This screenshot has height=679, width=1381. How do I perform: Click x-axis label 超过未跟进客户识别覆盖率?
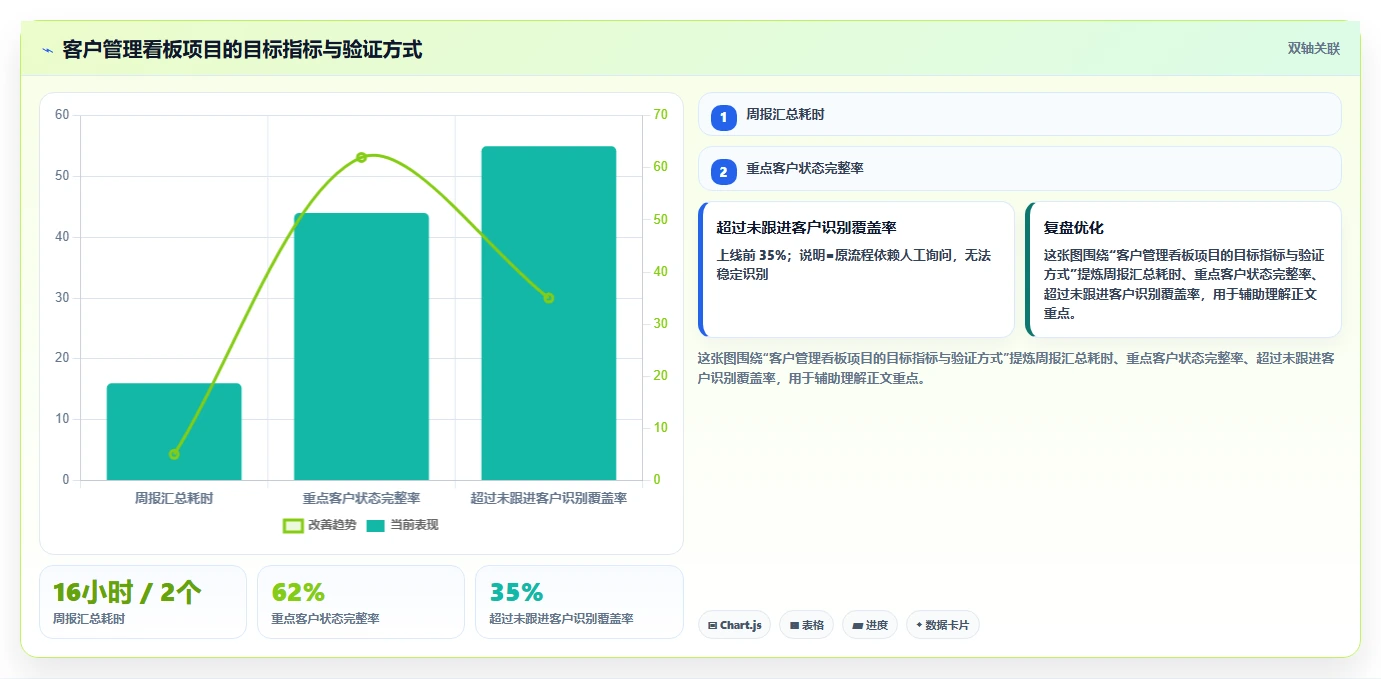coord(548,497)
